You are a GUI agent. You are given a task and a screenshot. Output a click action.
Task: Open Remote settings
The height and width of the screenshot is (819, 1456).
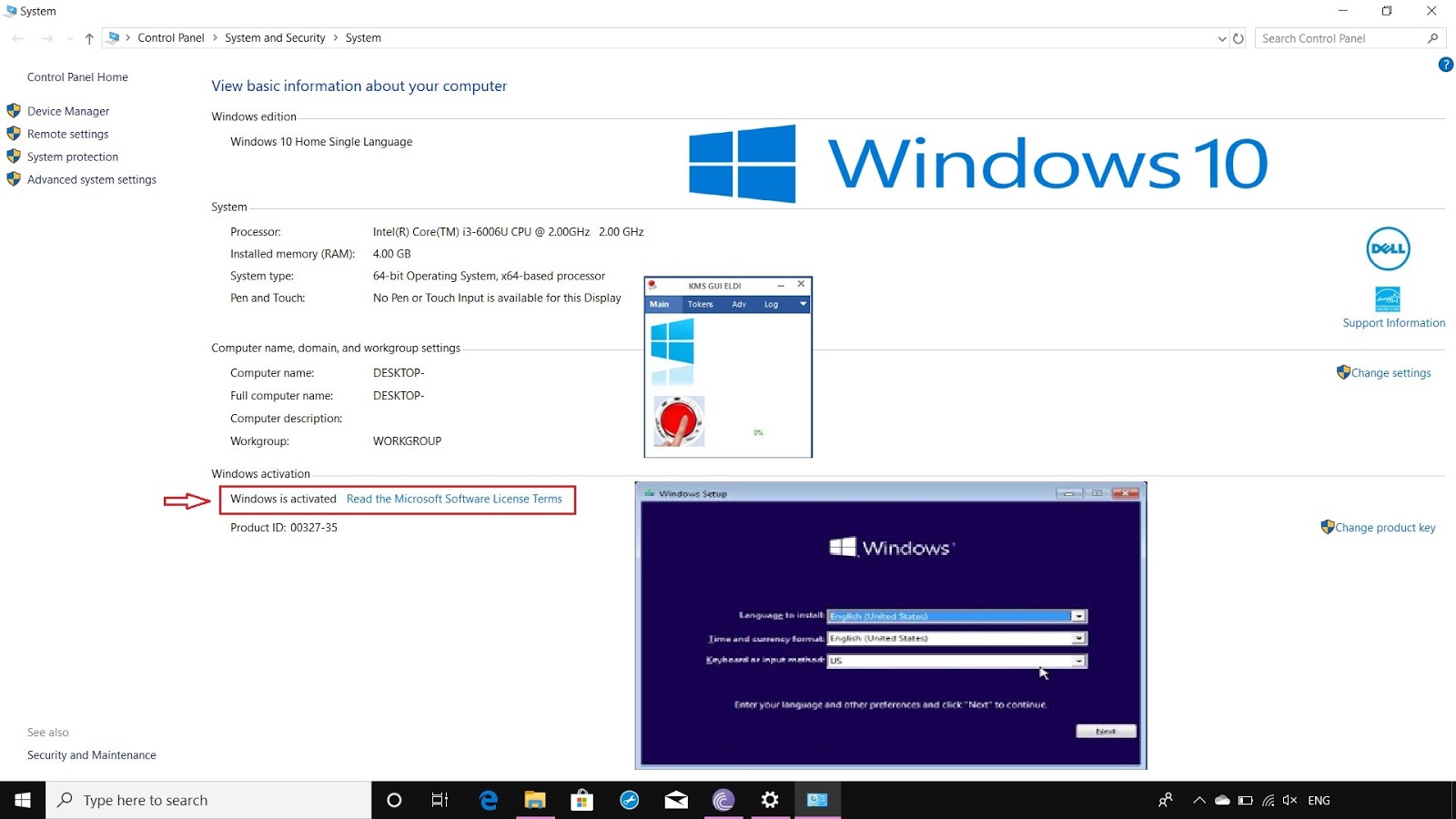pyautogui.click(x=67, y=134)
